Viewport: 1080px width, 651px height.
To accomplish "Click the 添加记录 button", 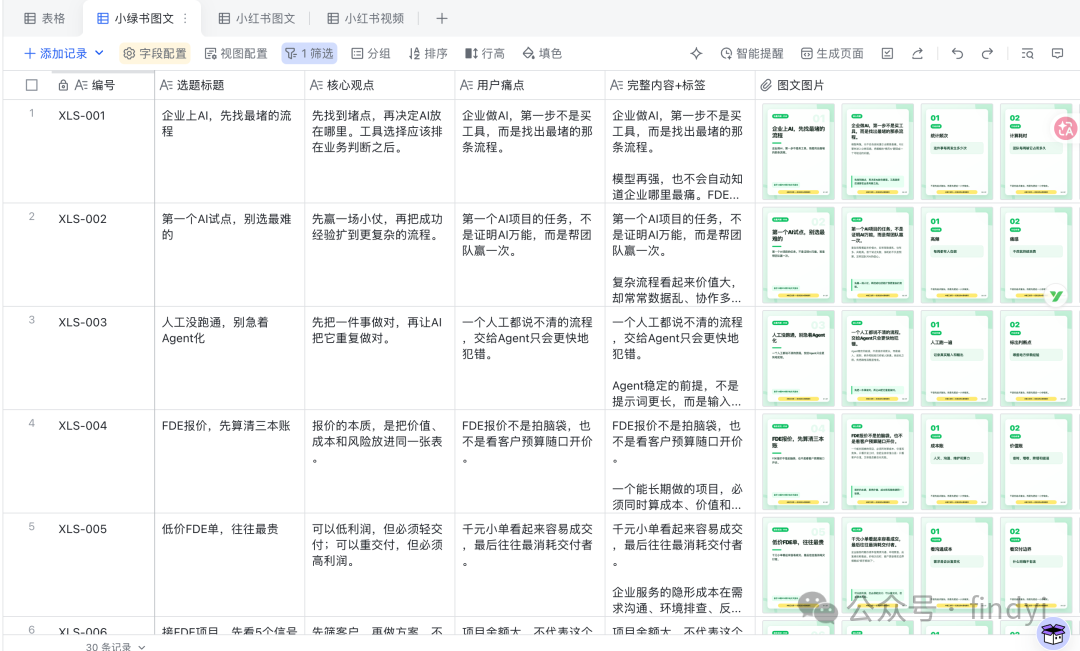I will pyautogui.click(x=56, y=54).
